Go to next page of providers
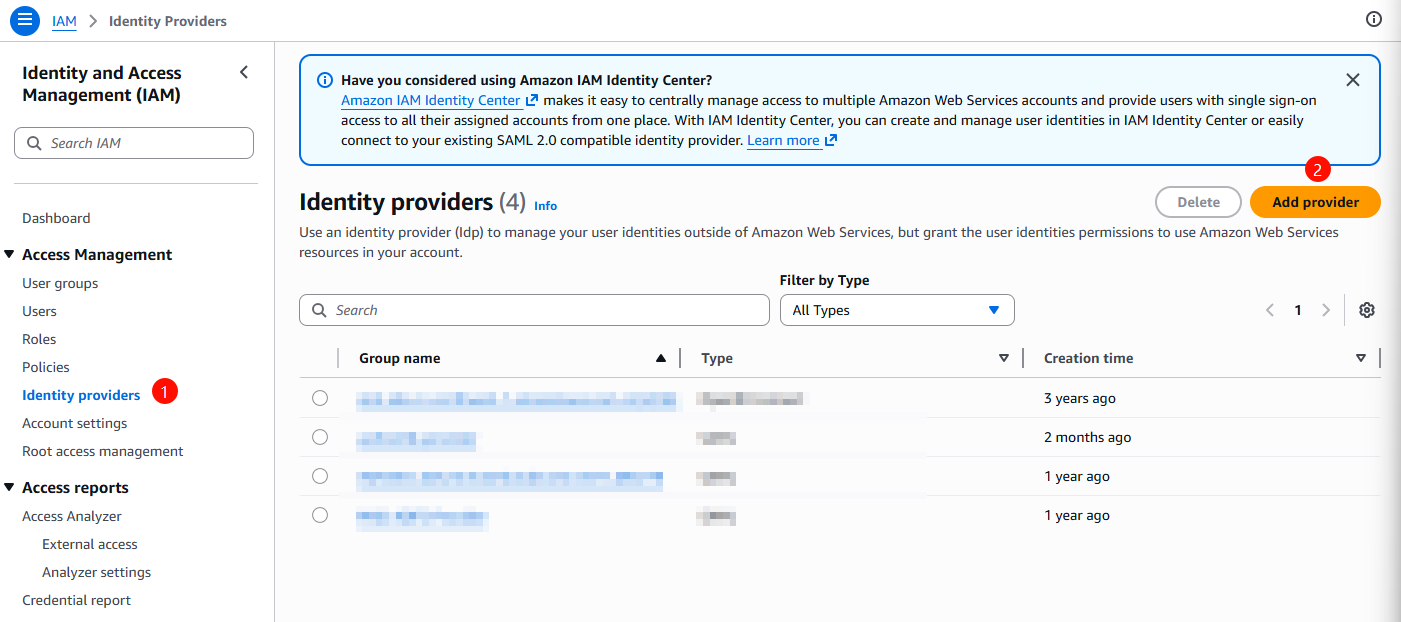This screenshot has height=622, width=1401. pyautogui.click(x=1326, y=310)
